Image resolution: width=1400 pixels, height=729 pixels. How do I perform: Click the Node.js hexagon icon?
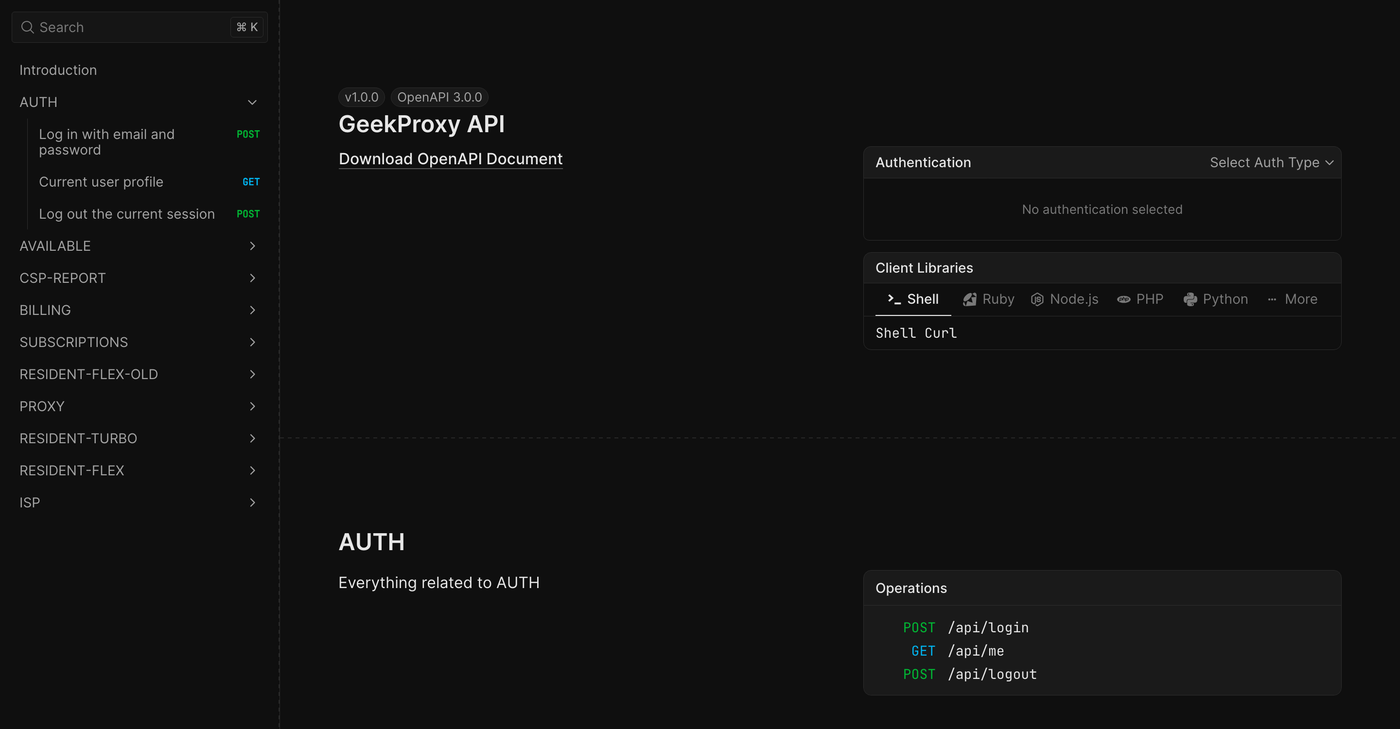pos(1037,299)
